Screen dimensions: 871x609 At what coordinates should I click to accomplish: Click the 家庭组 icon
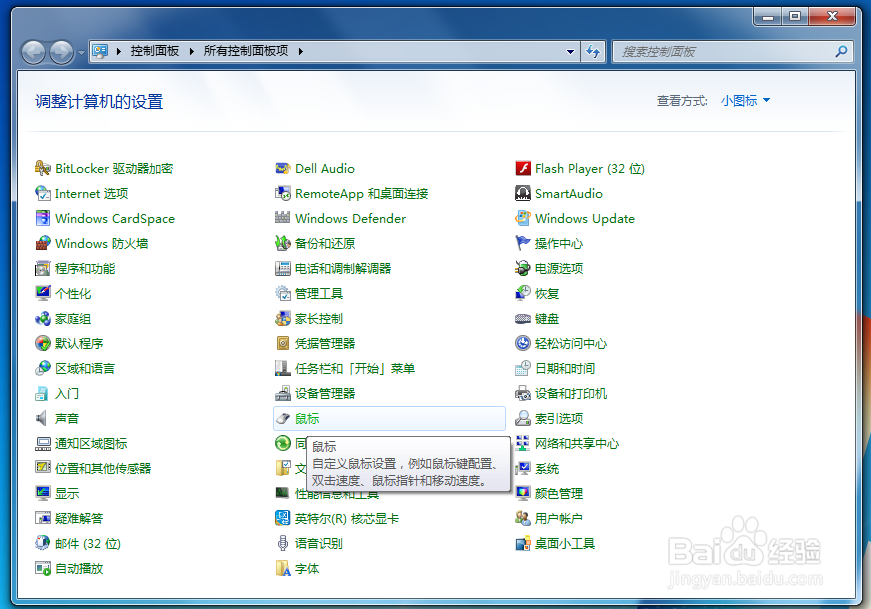pyautogui.click(x=43, y=318)
